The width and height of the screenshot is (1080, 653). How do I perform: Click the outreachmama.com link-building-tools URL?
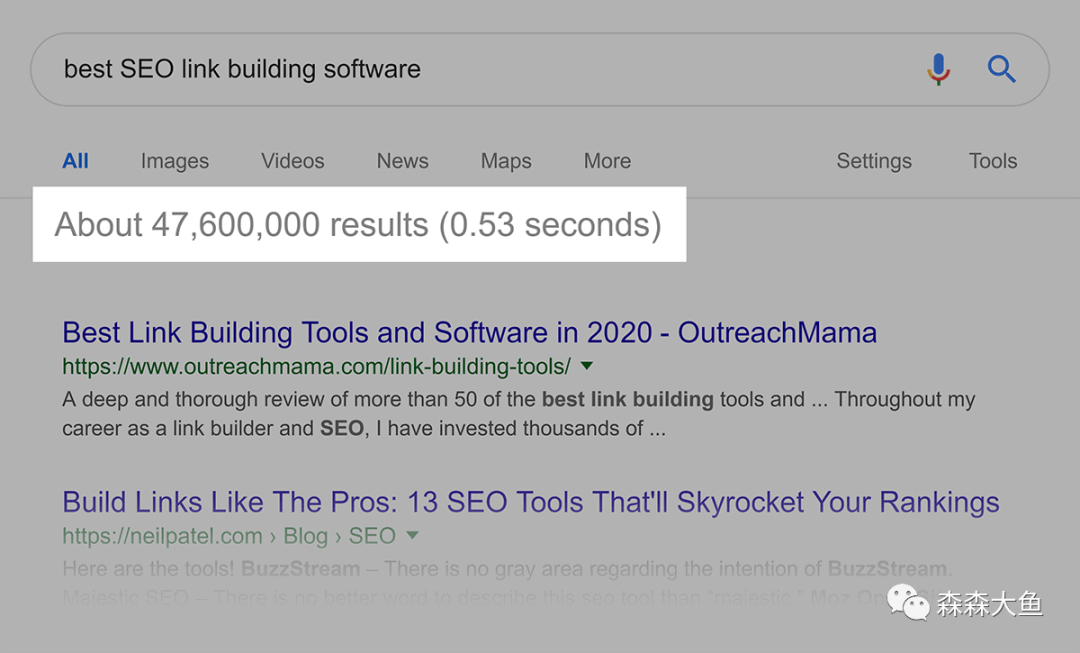coord(316,366)
